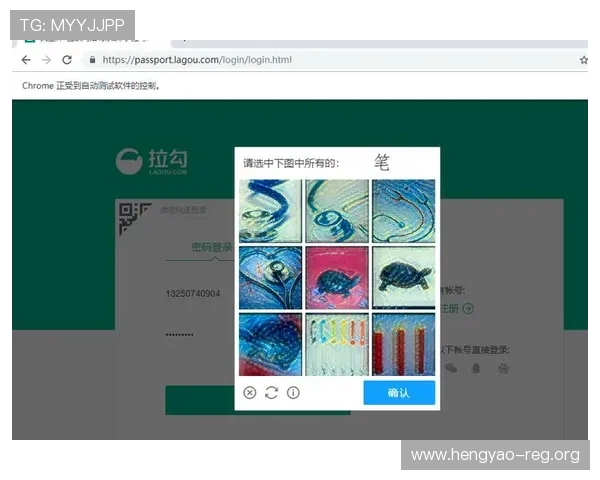
Task: Sign in with the Baidu paw icon
Action: coord(504,368)
